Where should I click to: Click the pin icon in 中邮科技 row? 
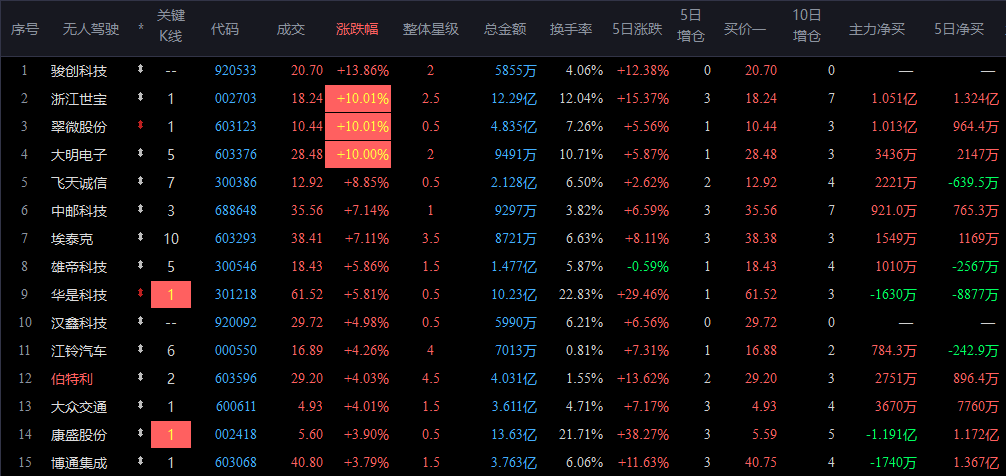click(x=141, y=210)
